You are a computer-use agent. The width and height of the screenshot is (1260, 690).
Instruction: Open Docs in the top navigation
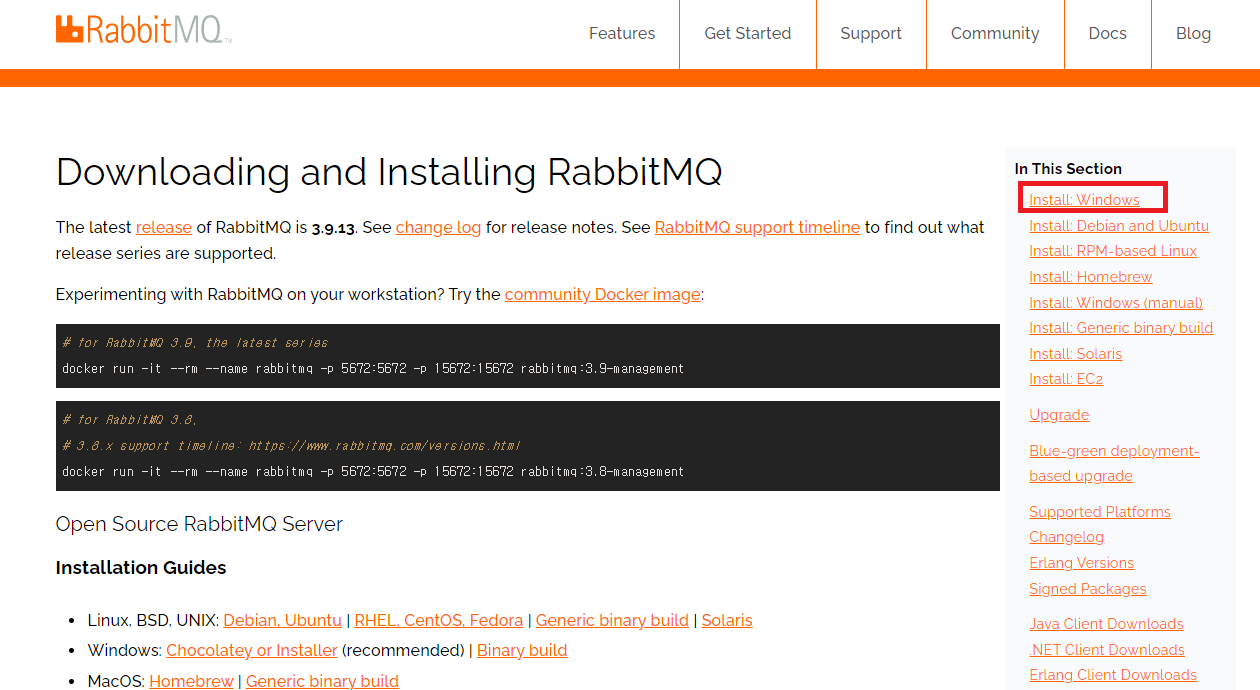[1108, 33]
